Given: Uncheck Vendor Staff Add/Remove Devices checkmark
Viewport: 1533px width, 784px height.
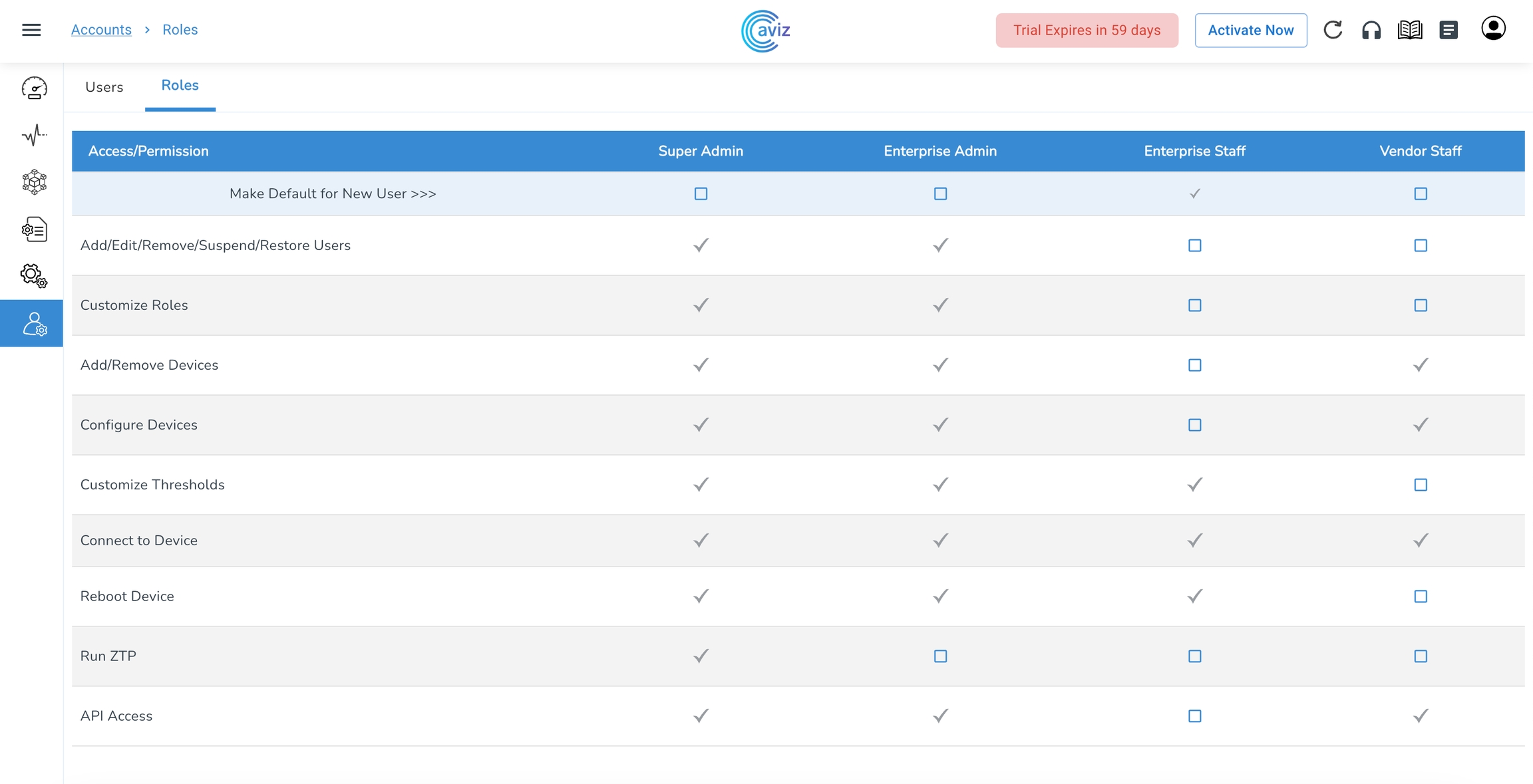Looking at the screenshot, I should pos(1421,365).
